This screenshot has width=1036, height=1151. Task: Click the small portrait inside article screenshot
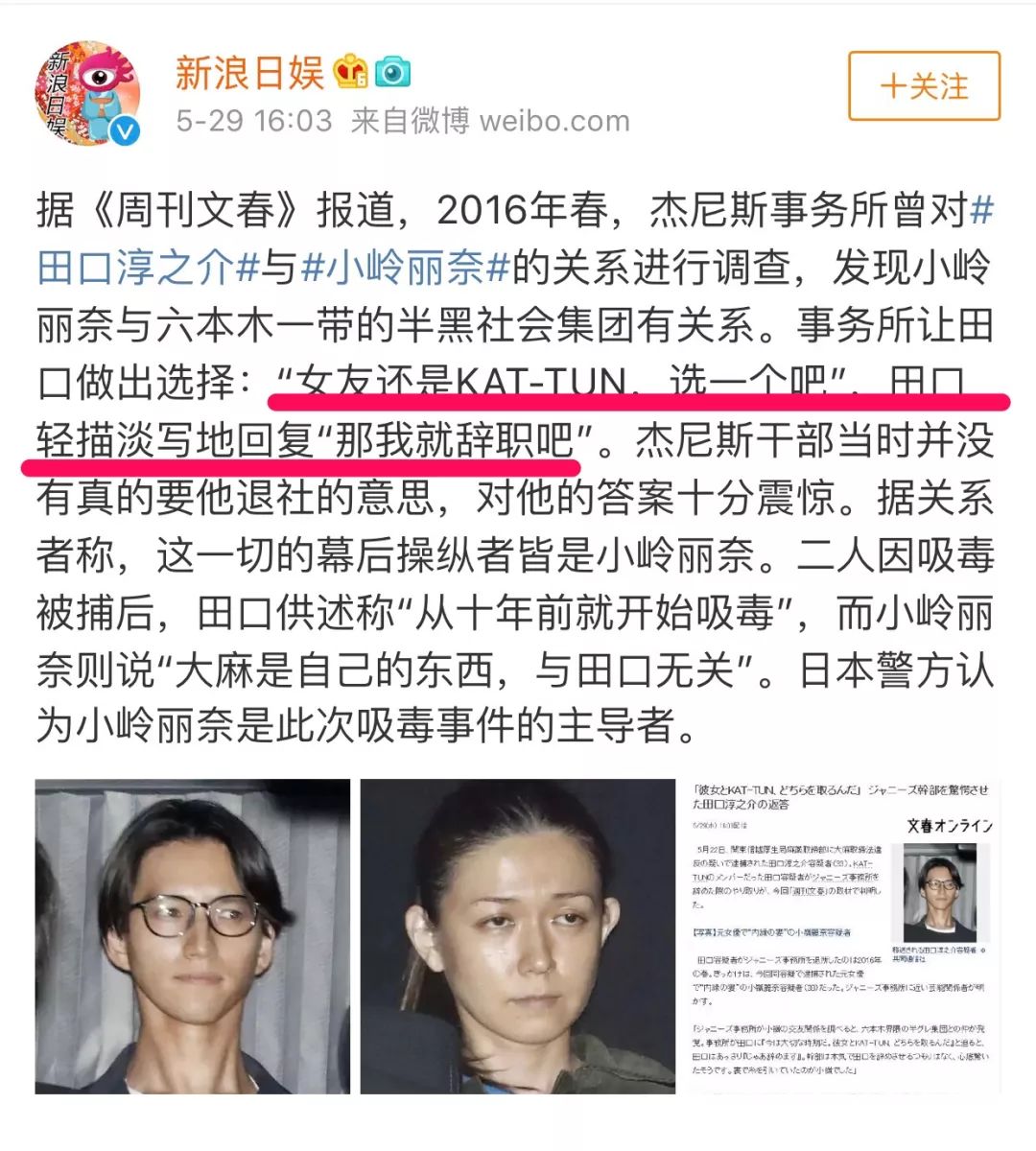pos(940,892)
